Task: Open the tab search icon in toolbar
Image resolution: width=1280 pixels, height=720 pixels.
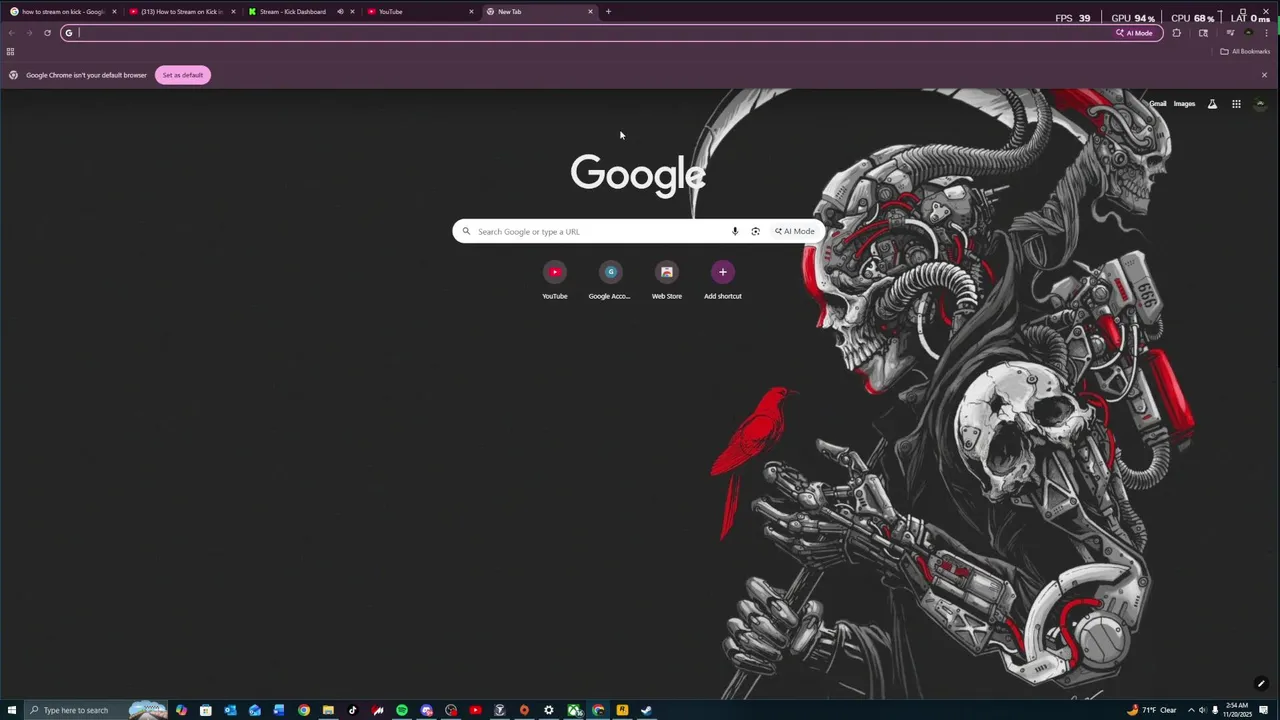Action: click(x=1203, y=33)
